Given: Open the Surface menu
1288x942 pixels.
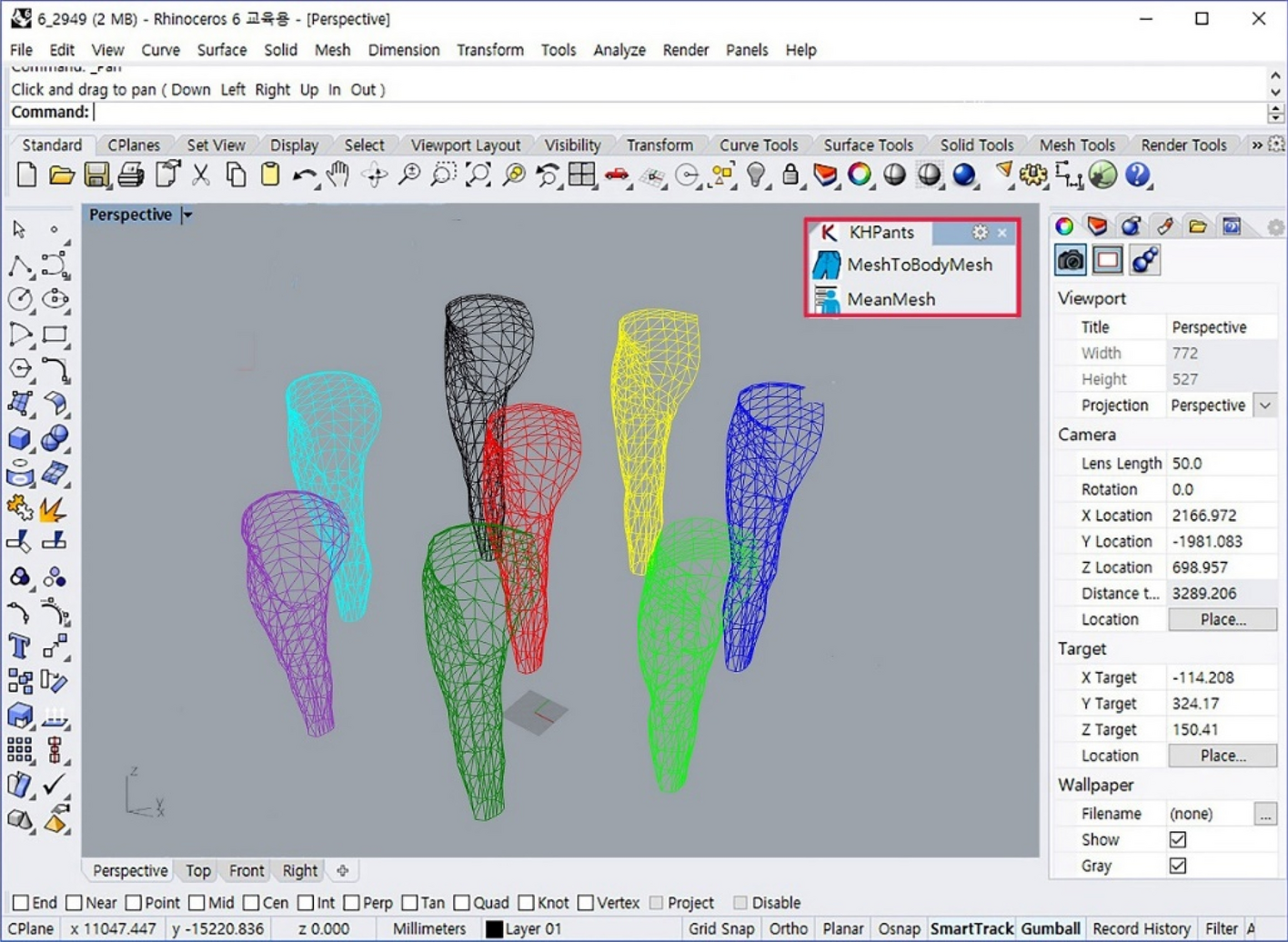Looking at the screenshot, I should [x=222, y=50].
